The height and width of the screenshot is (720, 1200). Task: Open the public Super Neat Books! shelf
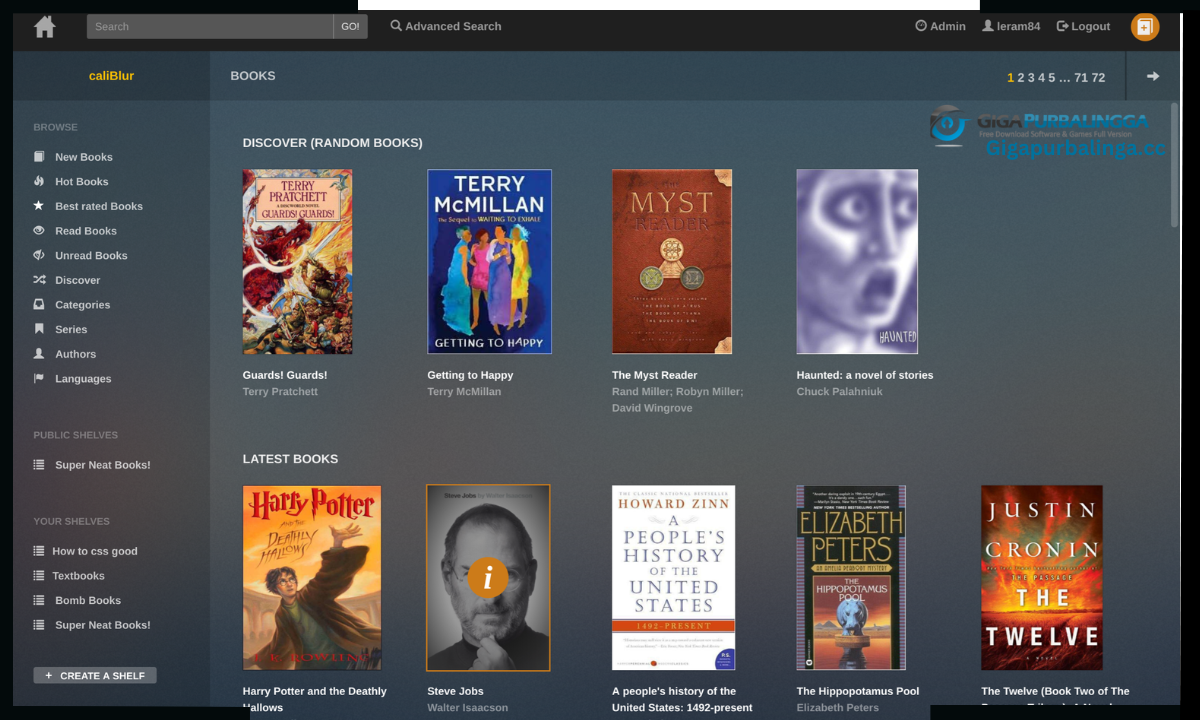(103, 465)
